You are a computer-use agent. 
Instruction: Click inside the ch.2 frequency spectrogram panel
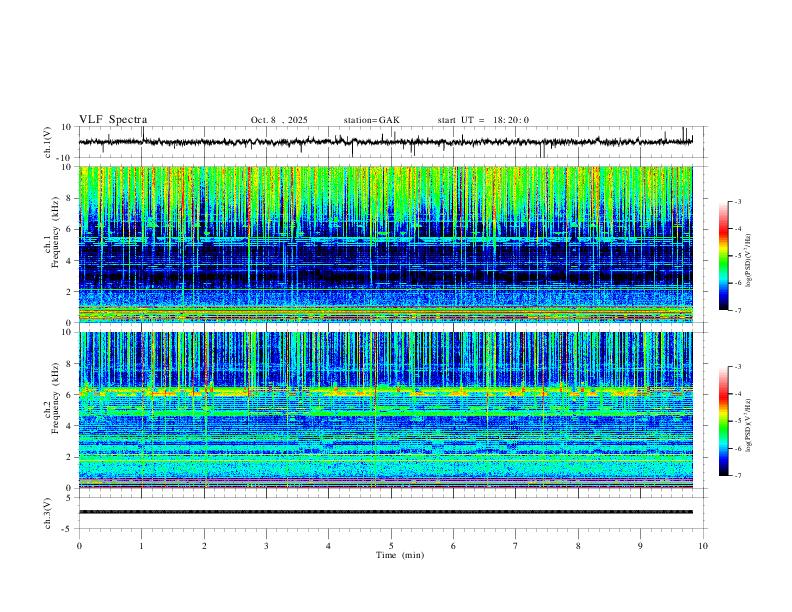386,410
